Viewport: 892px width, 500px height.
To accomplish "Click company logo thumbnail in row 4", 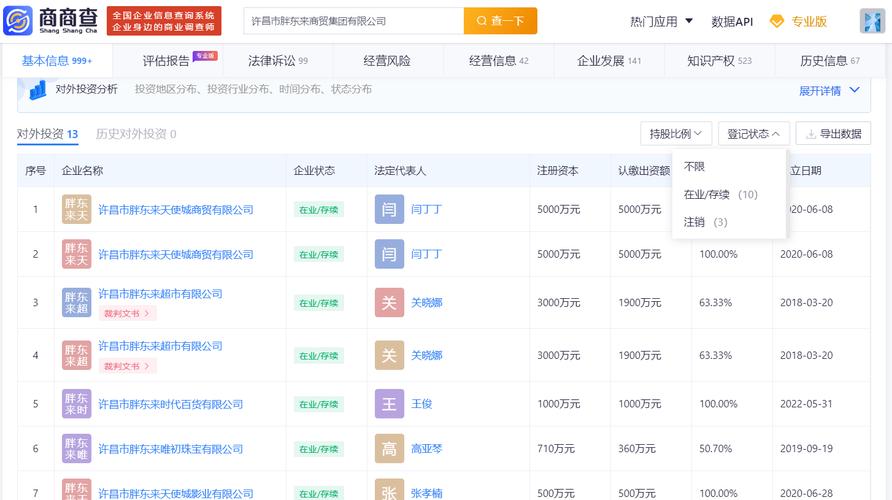I will [x=76, y=355].
